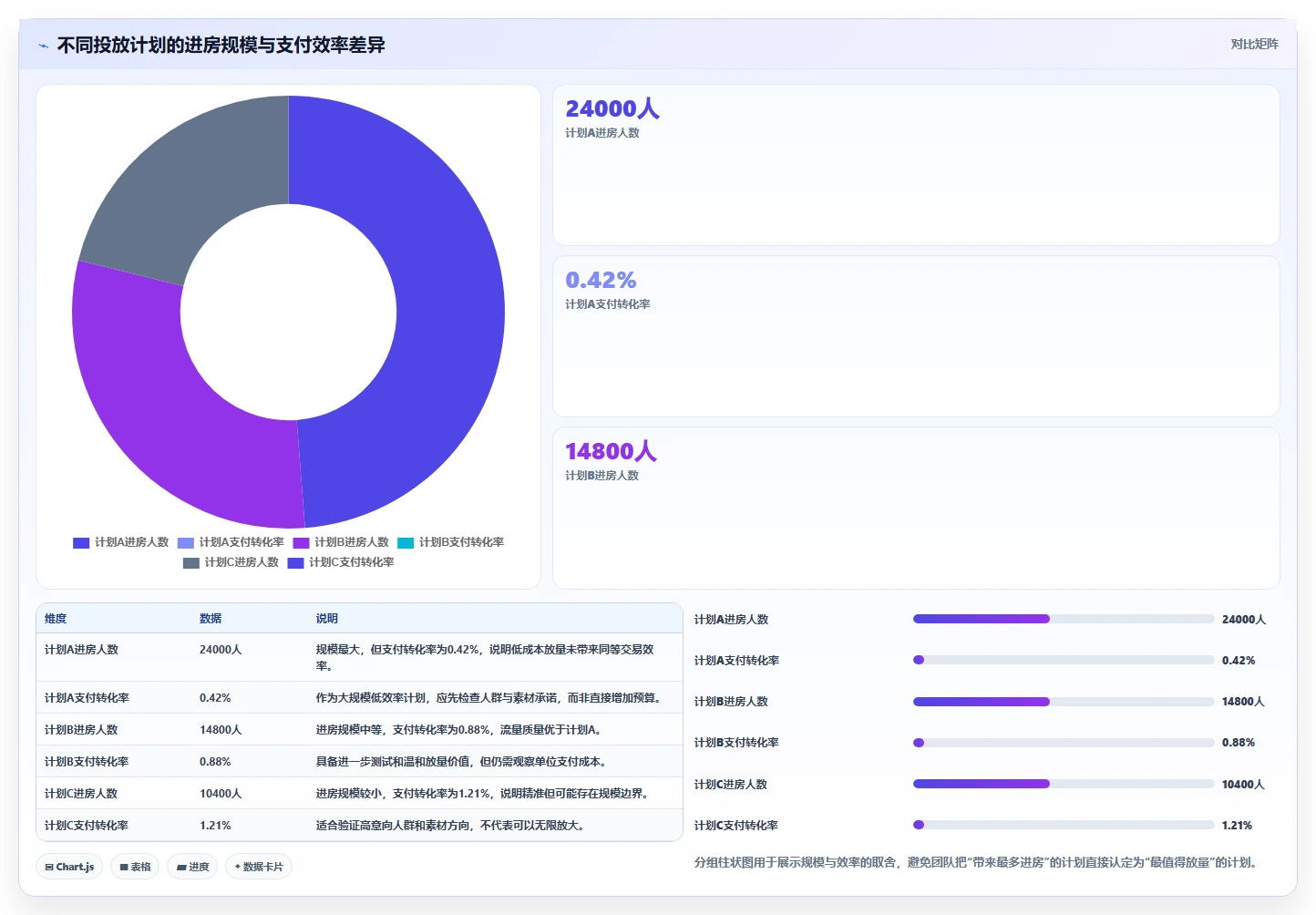Click description starting 规模最大，但支付转化率
Image resolution: width=1316 pixels, height=915 pixels.
485,658
